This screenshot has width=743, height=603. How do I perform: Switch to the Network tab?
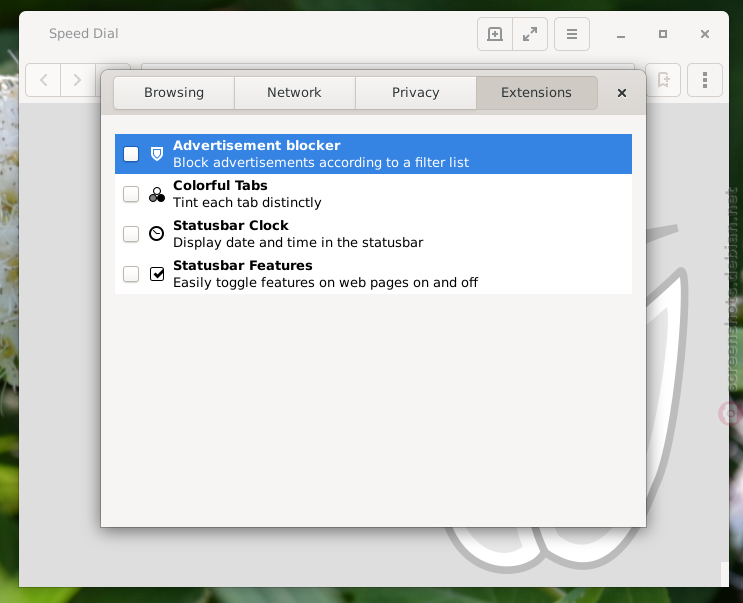(x=295, y=93)
